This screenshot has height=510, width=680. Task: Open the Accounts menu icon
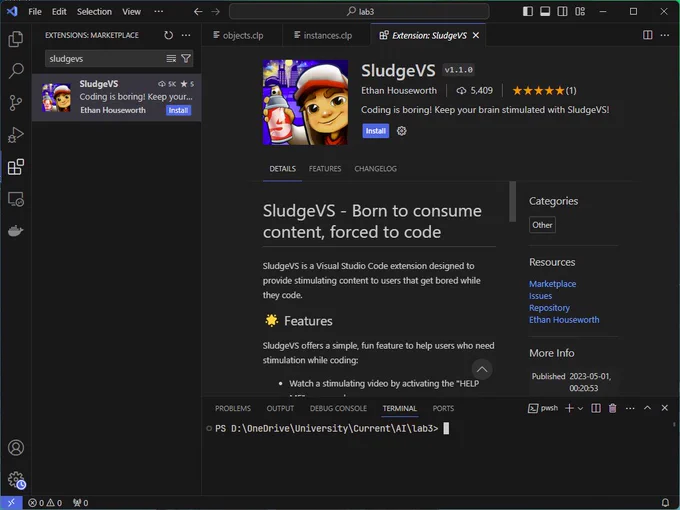click(x=16, y=448)
